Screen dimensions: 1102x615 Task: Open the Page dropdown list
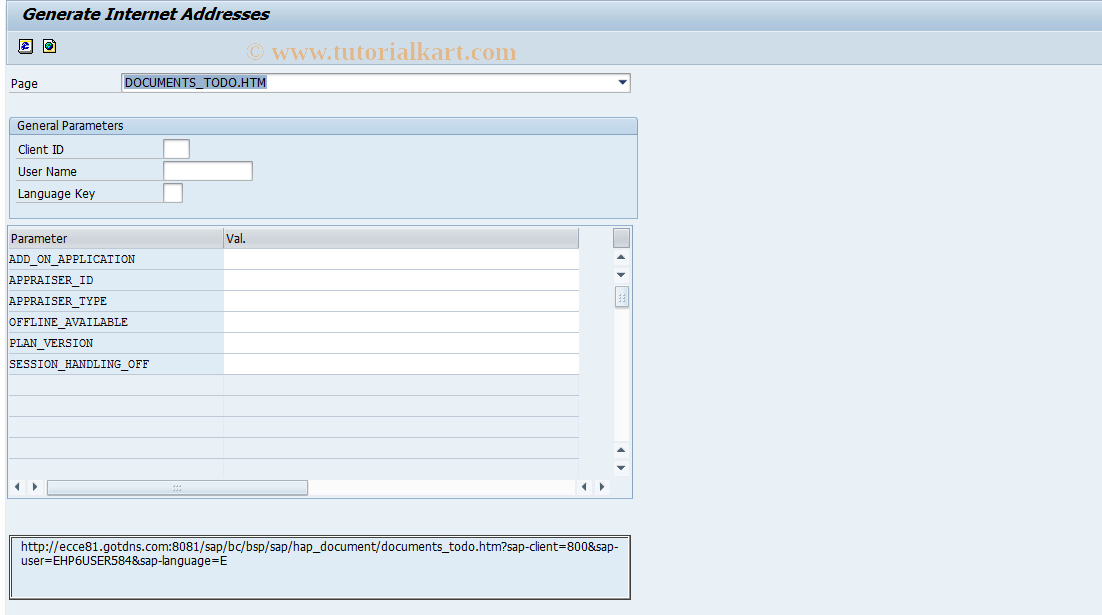click(x=622, y=83)
